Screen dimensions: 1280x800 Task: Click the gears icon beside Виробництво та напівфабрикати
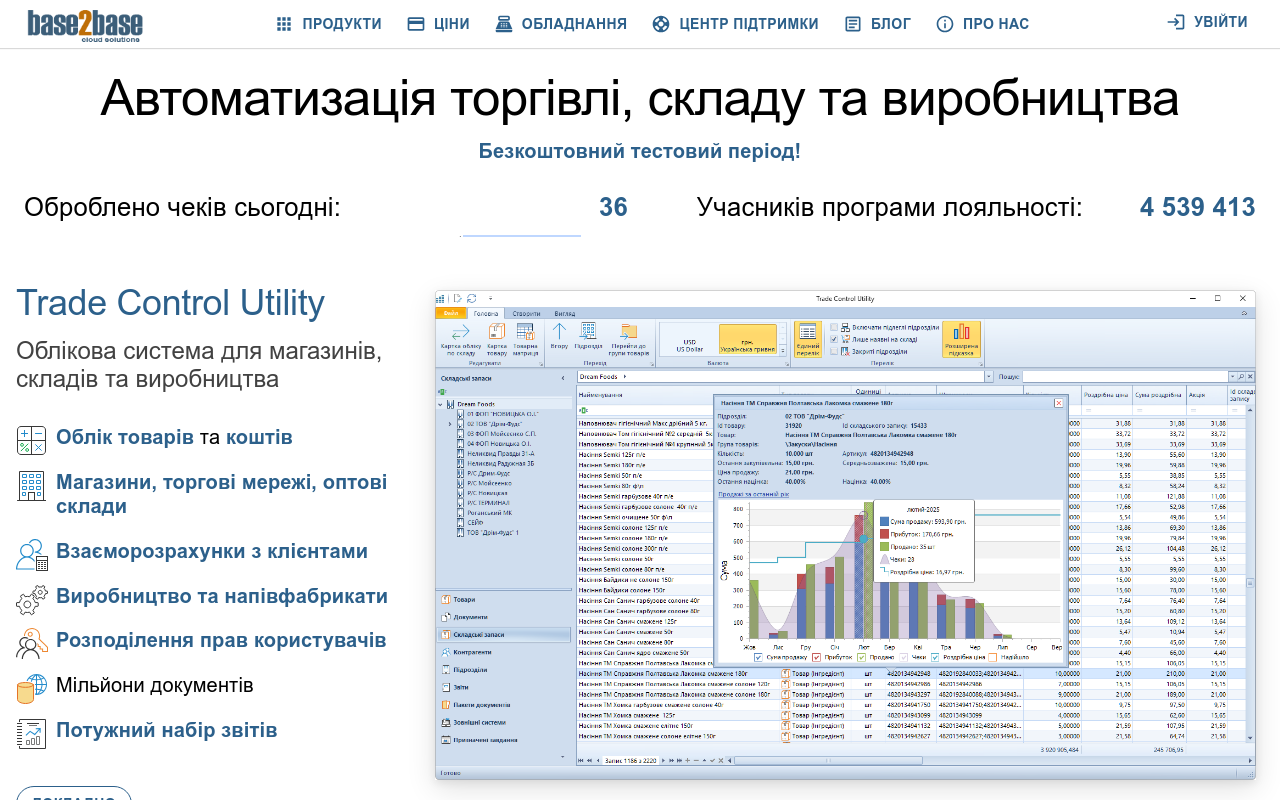pyautogui.click(x=32, y=600)
